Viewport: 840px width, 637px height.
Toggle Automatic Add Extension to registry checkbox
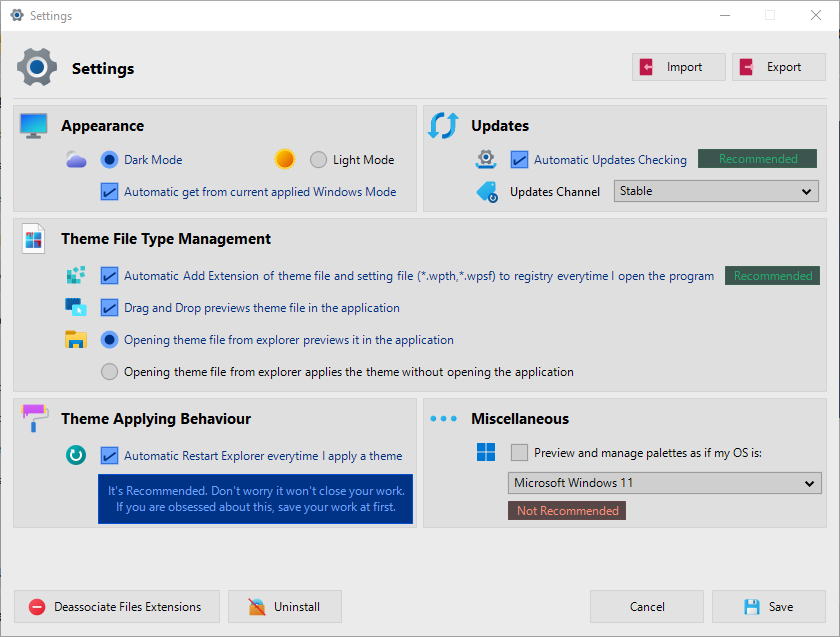[x=109, y=275]
